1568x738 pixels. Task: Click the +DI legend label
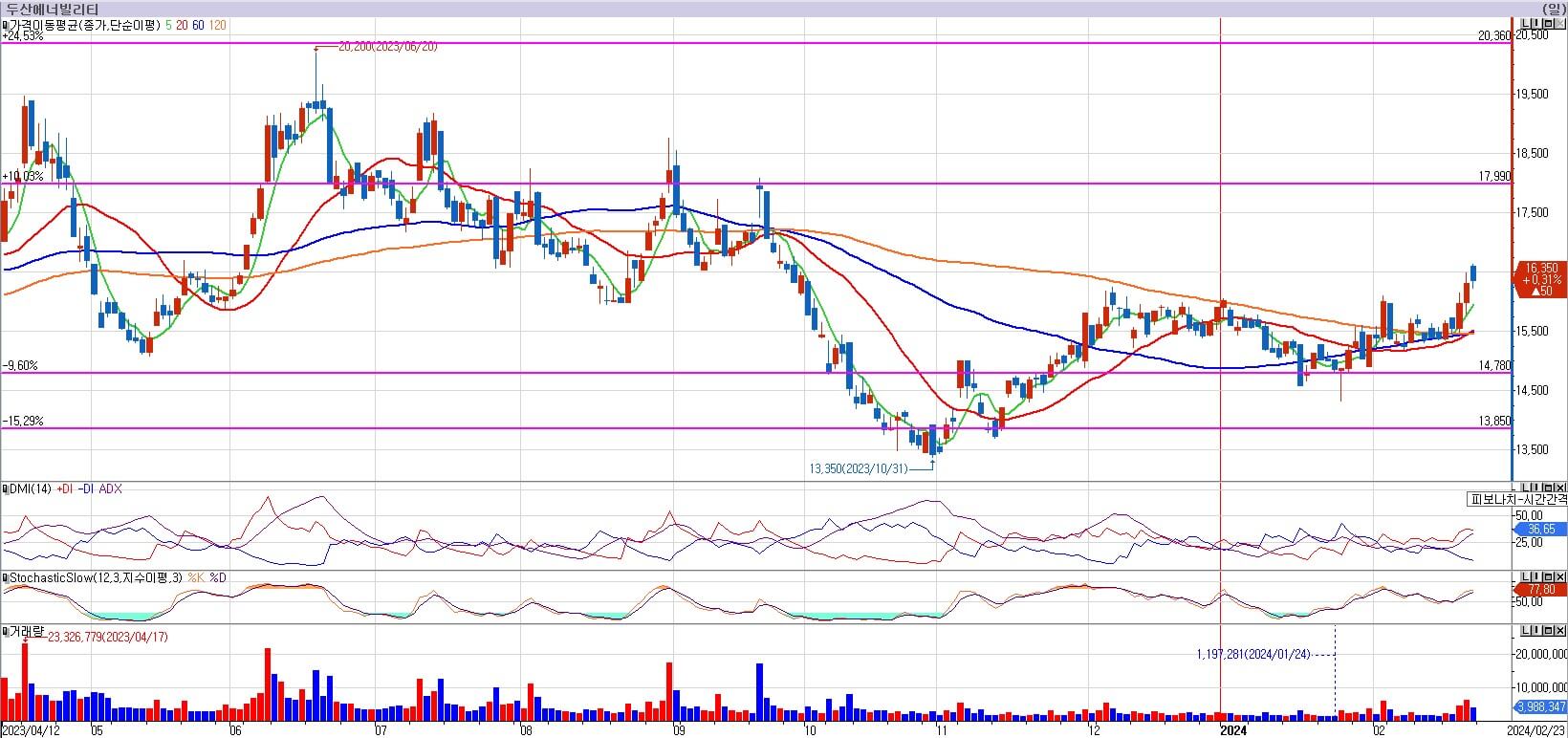pyautogui.click(x=65, y=488)
